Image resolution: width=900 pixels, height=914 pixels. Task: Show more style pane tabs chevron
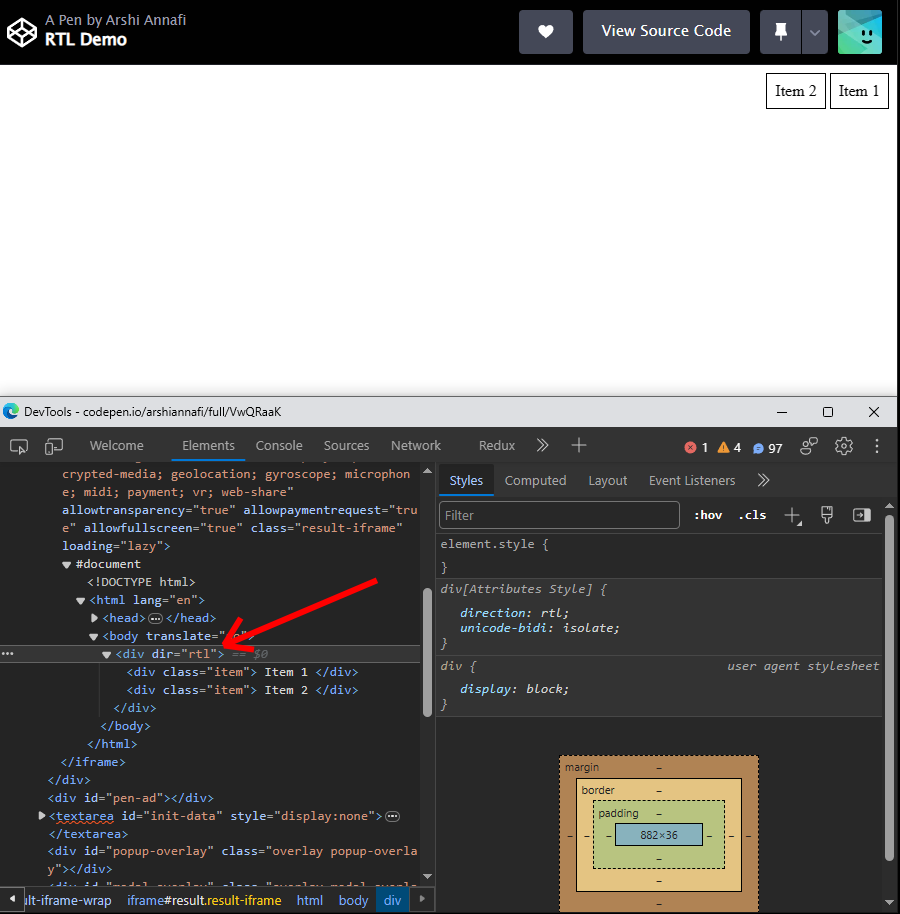763,481
